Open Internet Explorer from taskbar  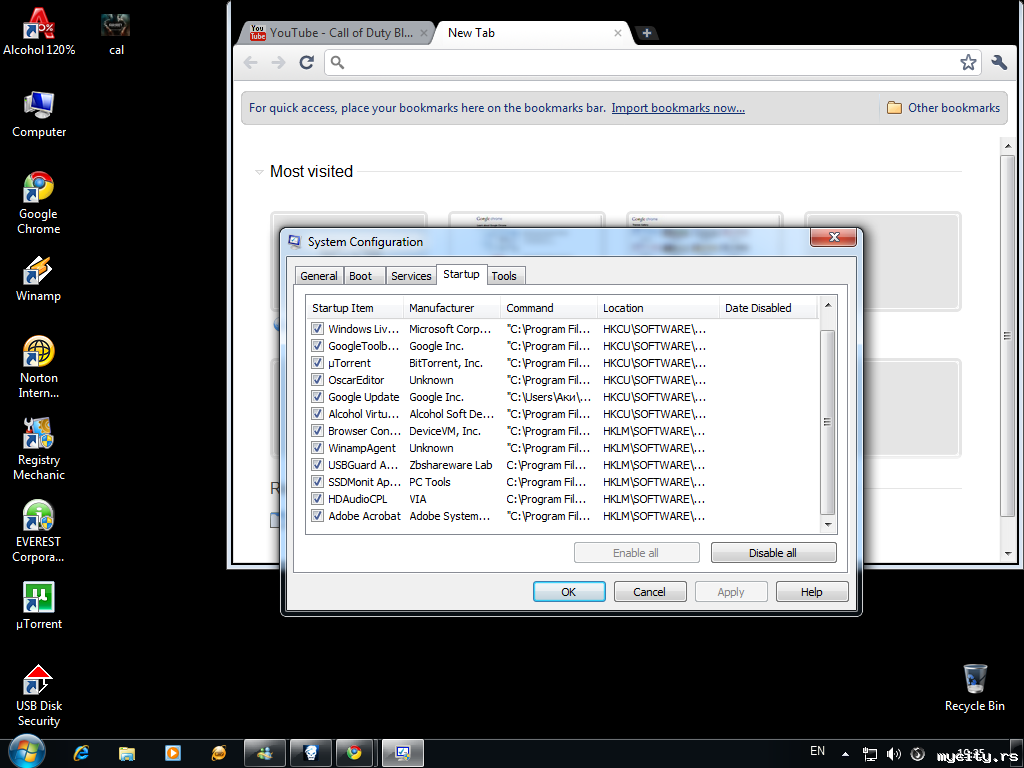pos(82,753)
